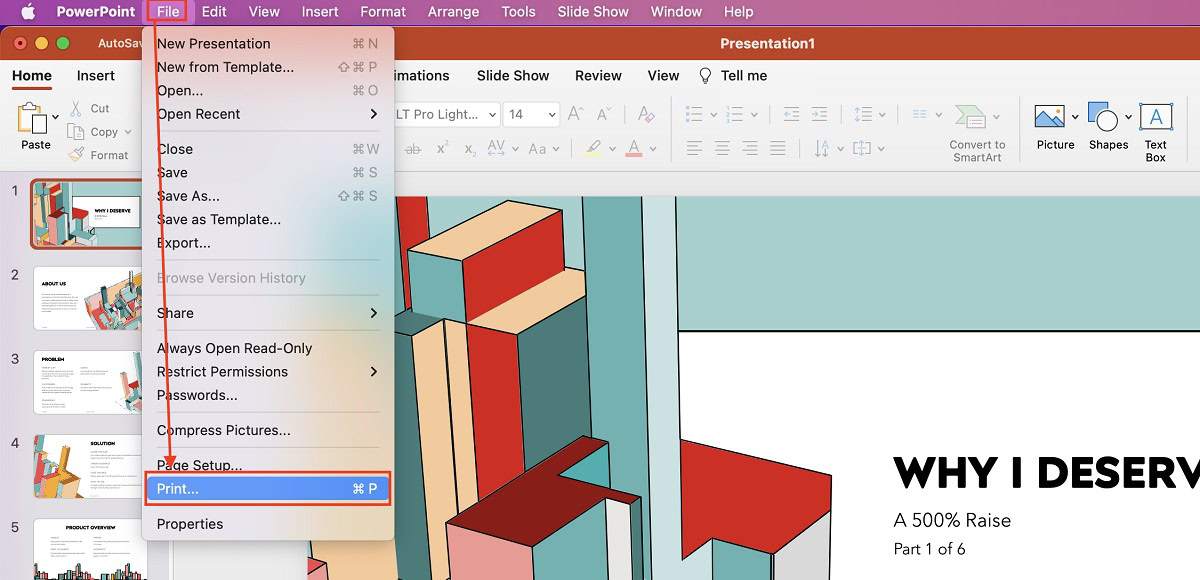Click the Paste clipboard icon
The image size is (1200, 580).
point(33,119)
